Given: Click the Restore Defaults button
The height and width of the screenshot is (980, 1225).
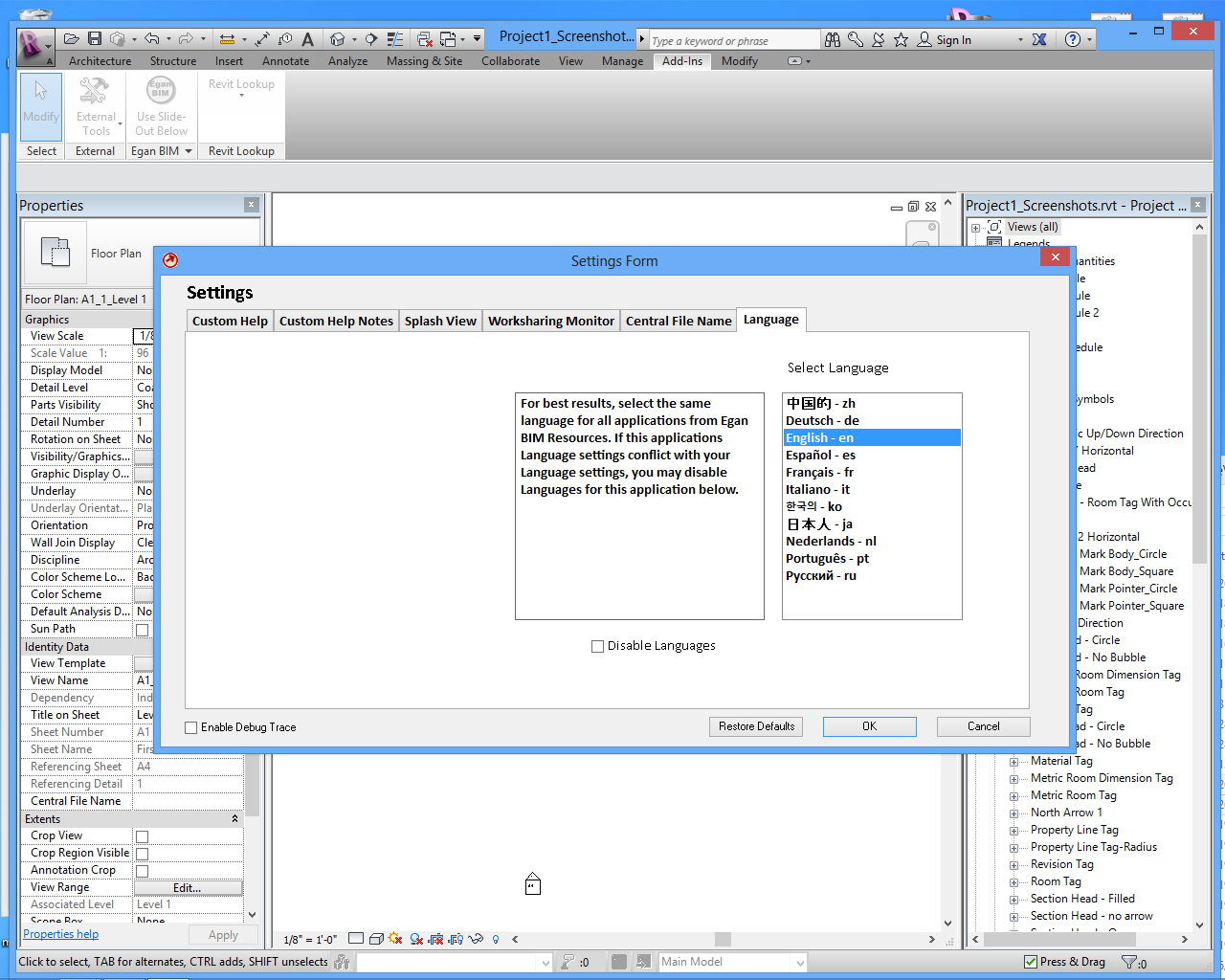Looking at the screenshot, I should [x=757, y=726].
